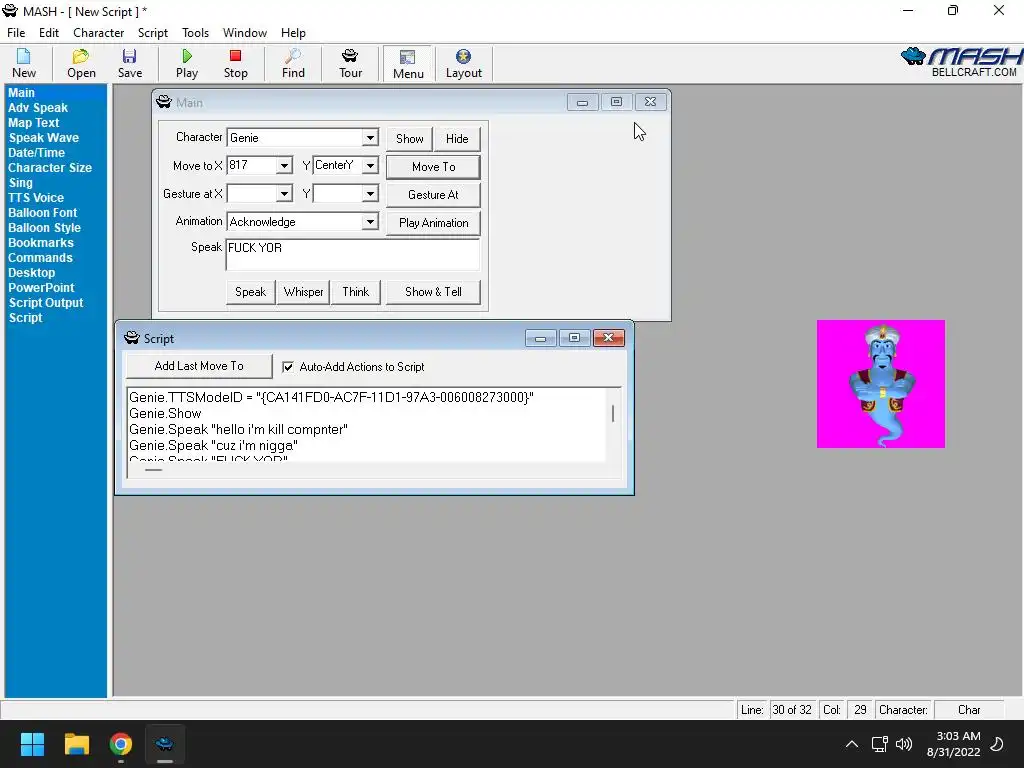
Task: Select Sing in sidebar
Action: (x=20, y=183)
